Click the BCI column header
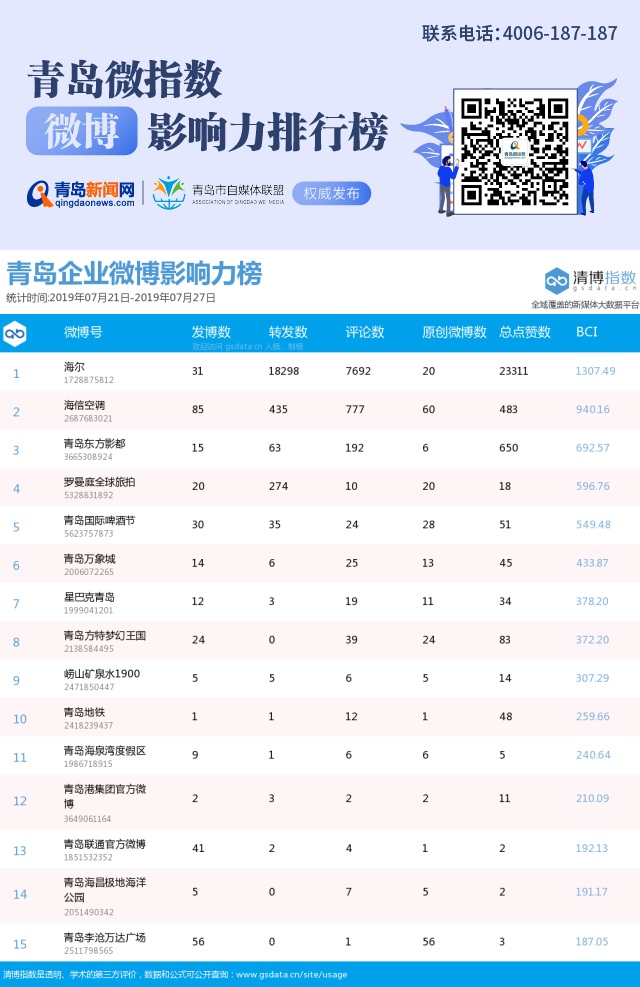 pyautogui.click(x=587, y=332)
